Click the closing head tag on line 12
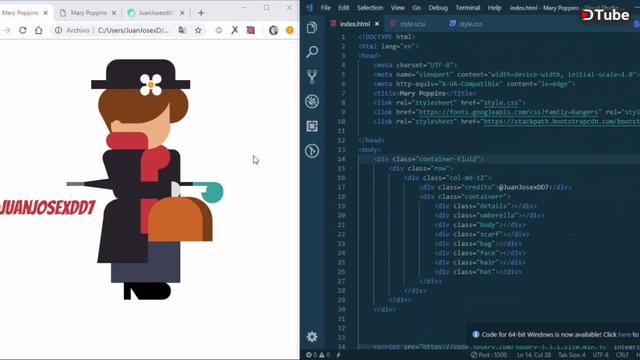The image size is (640, 360). point(371,140)
